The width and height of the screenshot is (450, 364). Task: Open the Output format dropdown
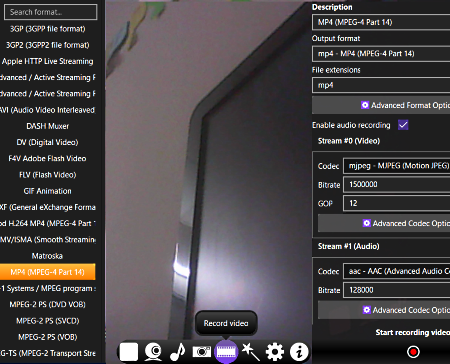click(x=381, y=54)
